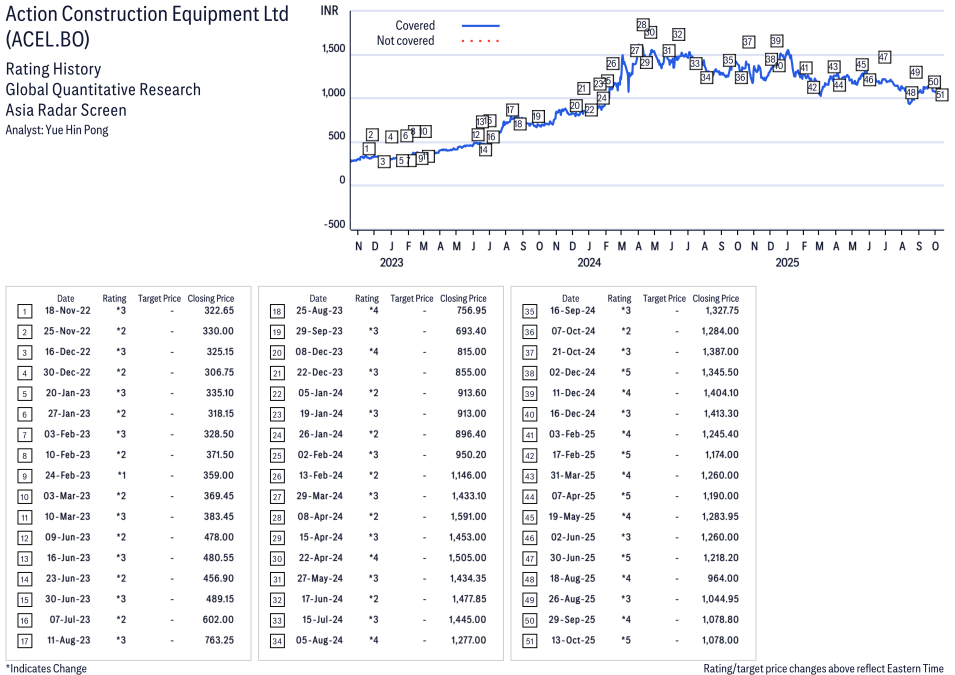The height and width of the screenshot is (675, 955).
Task: Click the INR axis unit label
Action: click(x=329, y=11)
